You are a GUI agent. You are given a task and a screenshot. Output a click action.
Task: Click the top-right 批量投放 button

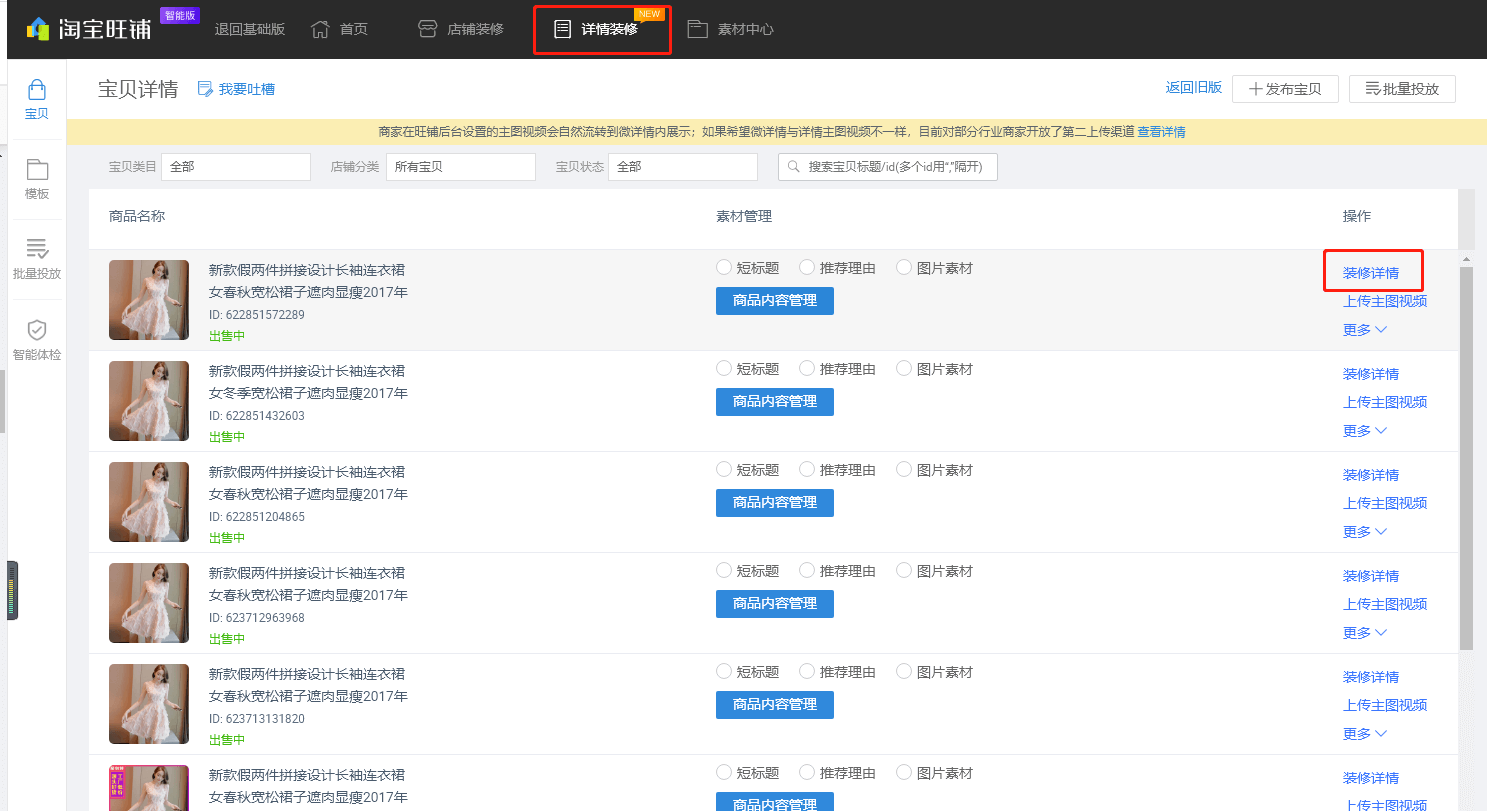pos(1402,89)
